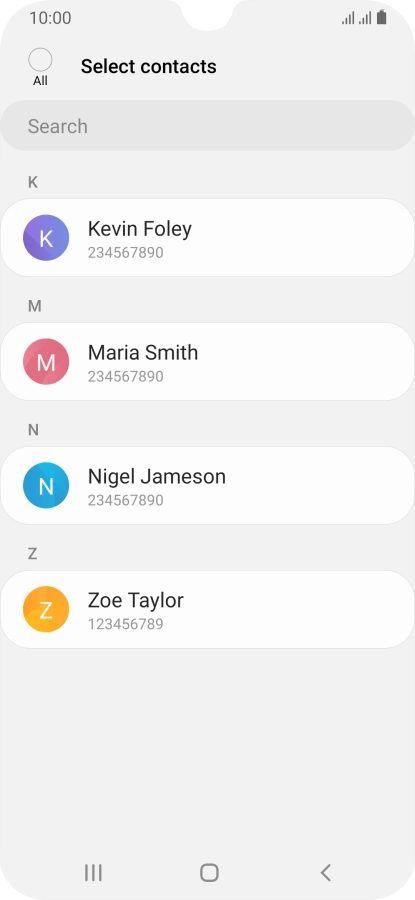
Task: Tap the orange Z avatar for Zoe Taylor
Action: click(x=46, y=610)
